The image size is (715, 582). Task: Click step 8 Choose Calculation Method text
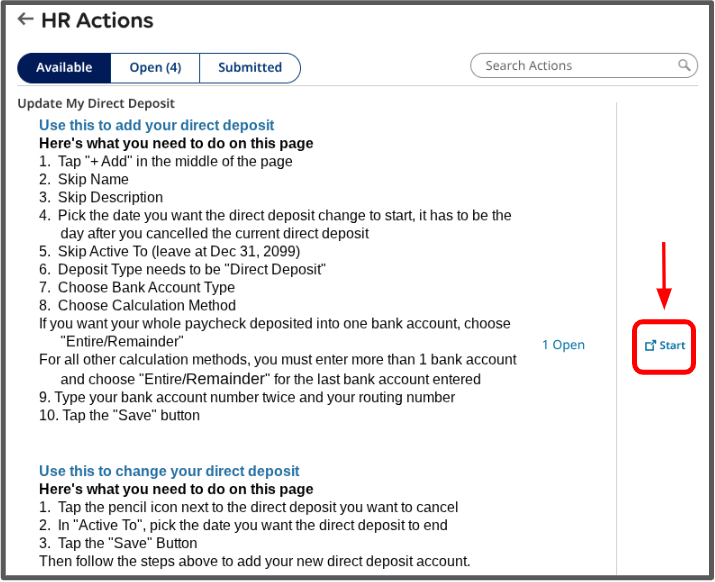pyautogui.click(x=137, y=305)
